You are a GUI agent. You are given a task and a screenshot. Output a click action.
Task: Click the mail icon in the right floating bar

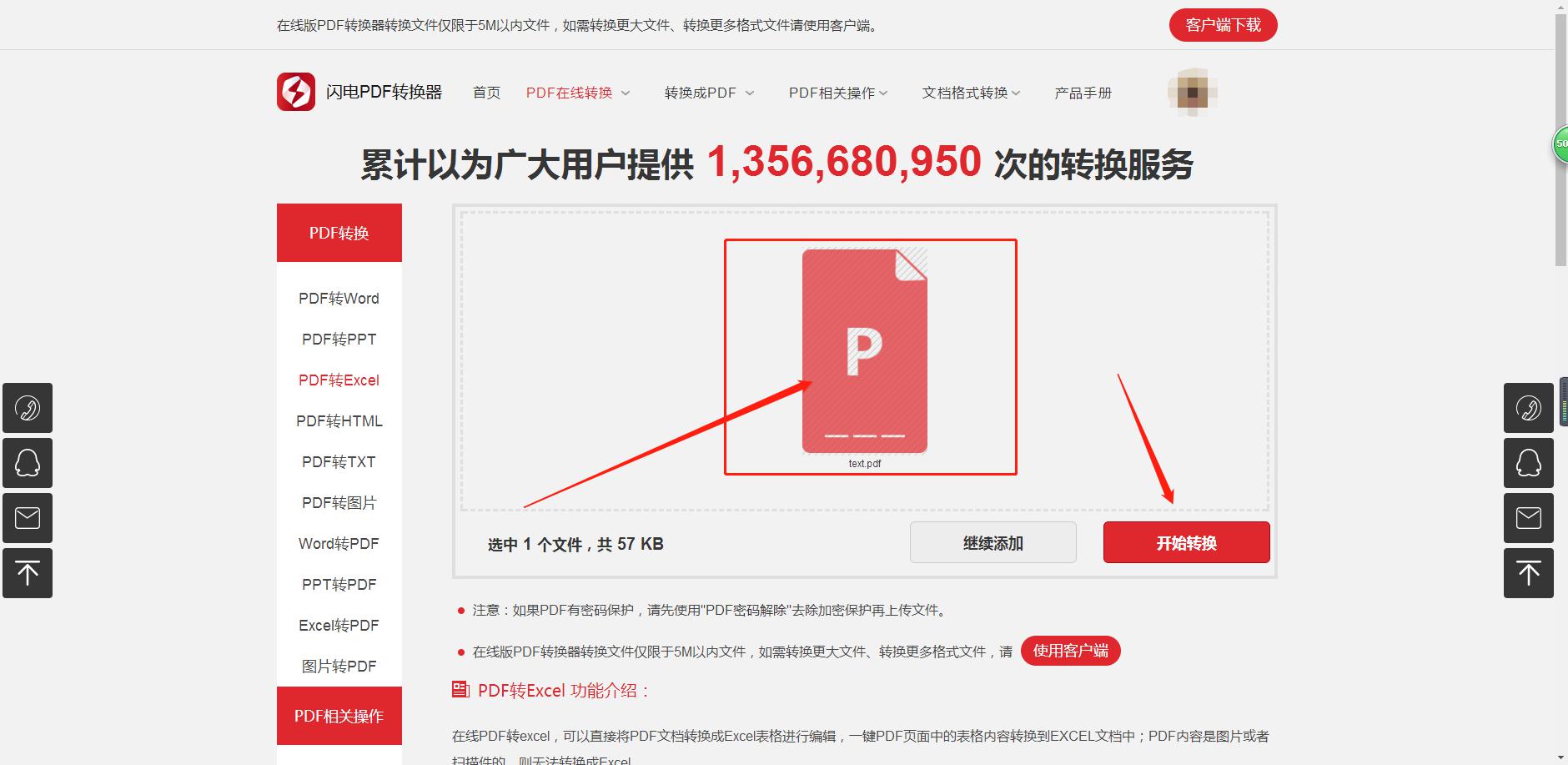[x=1529, y=518]
